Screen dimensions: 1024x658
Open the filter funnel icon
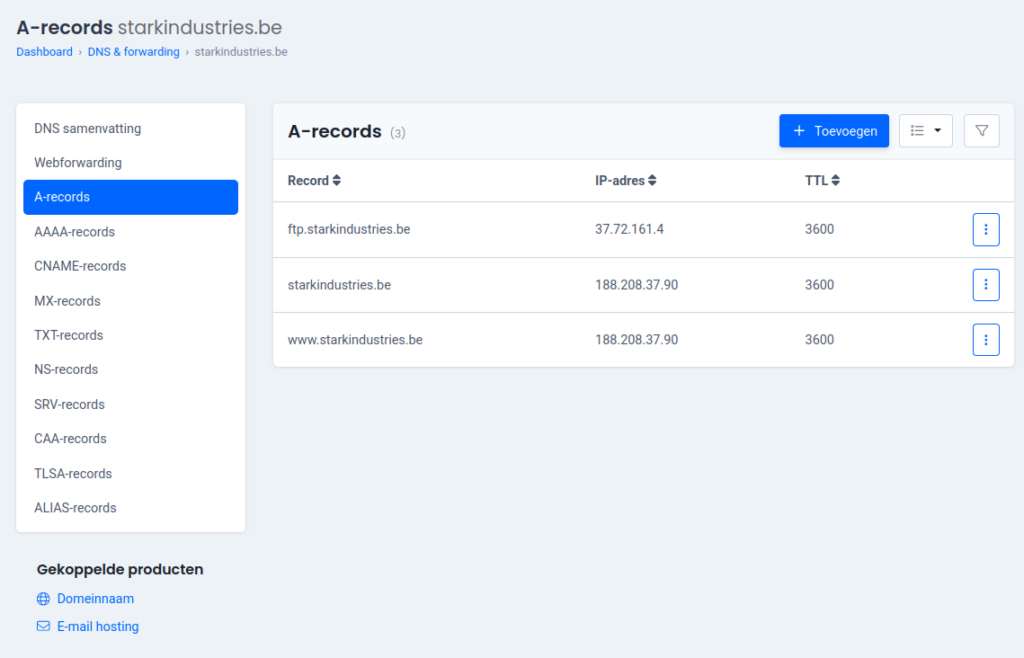tap(981, 130)
